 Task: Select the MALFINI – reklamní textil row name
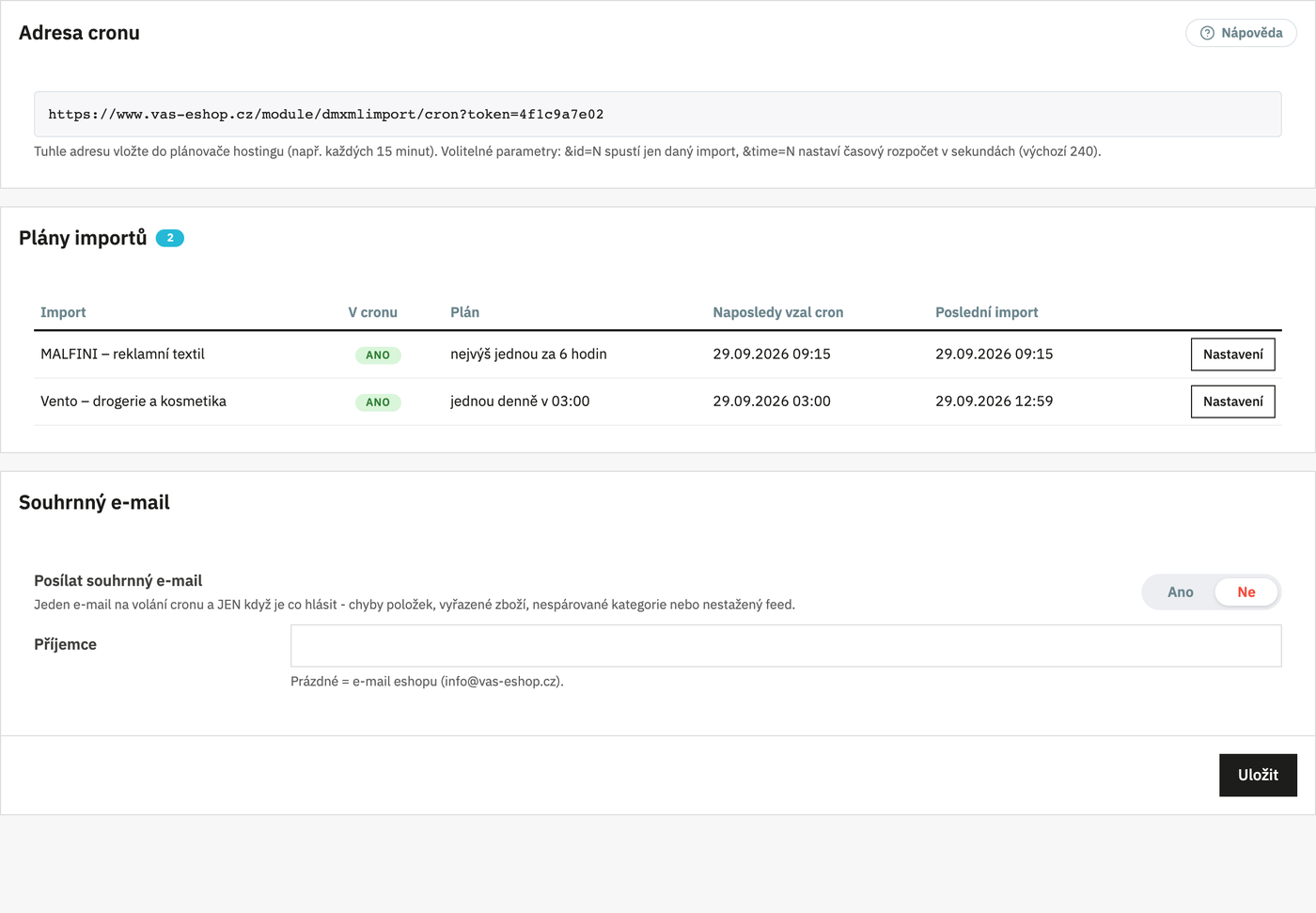pos(122,354)
